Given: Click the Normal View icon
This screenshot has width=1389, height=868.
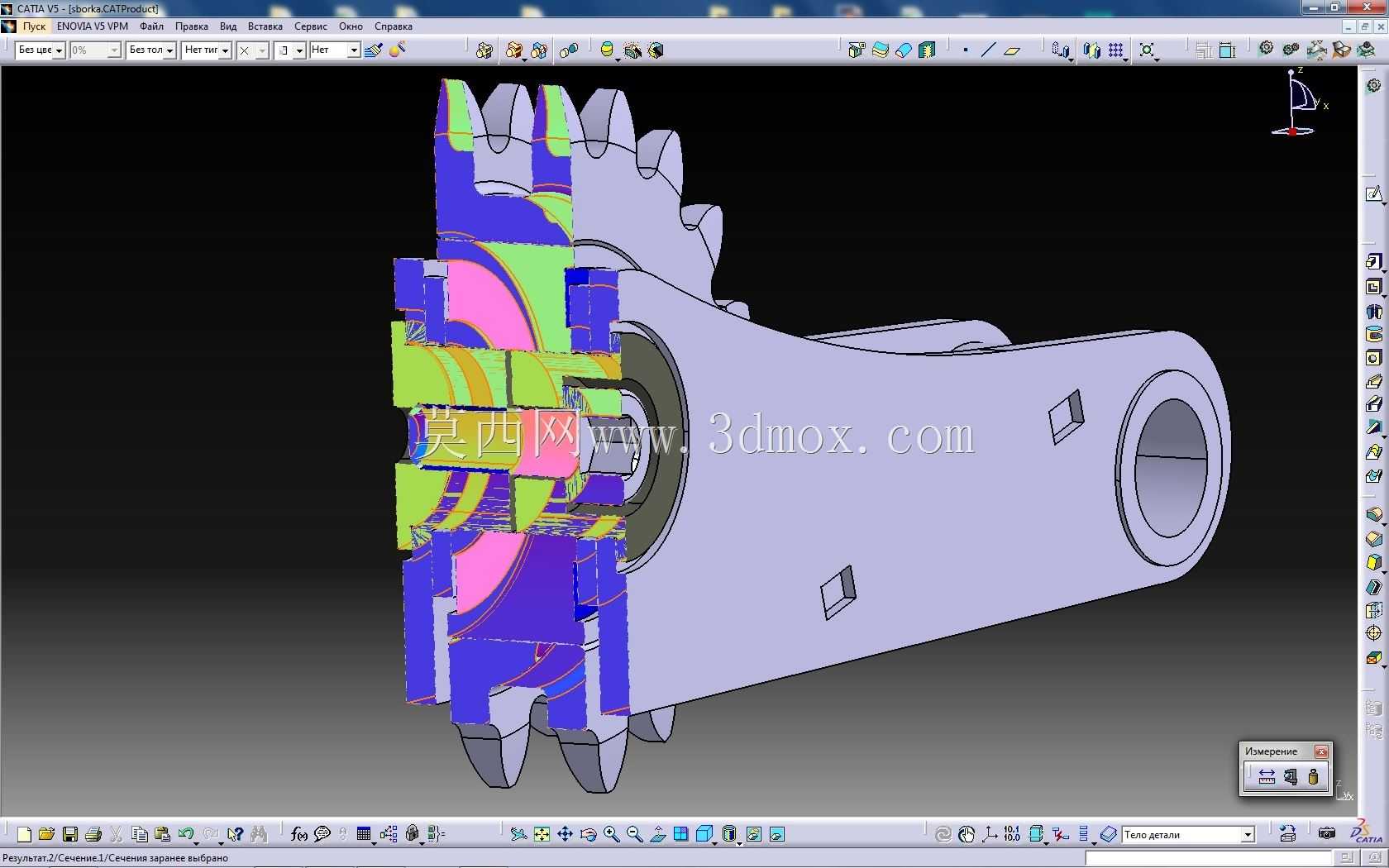Looking at the screenshot, I should coord(657,834).
